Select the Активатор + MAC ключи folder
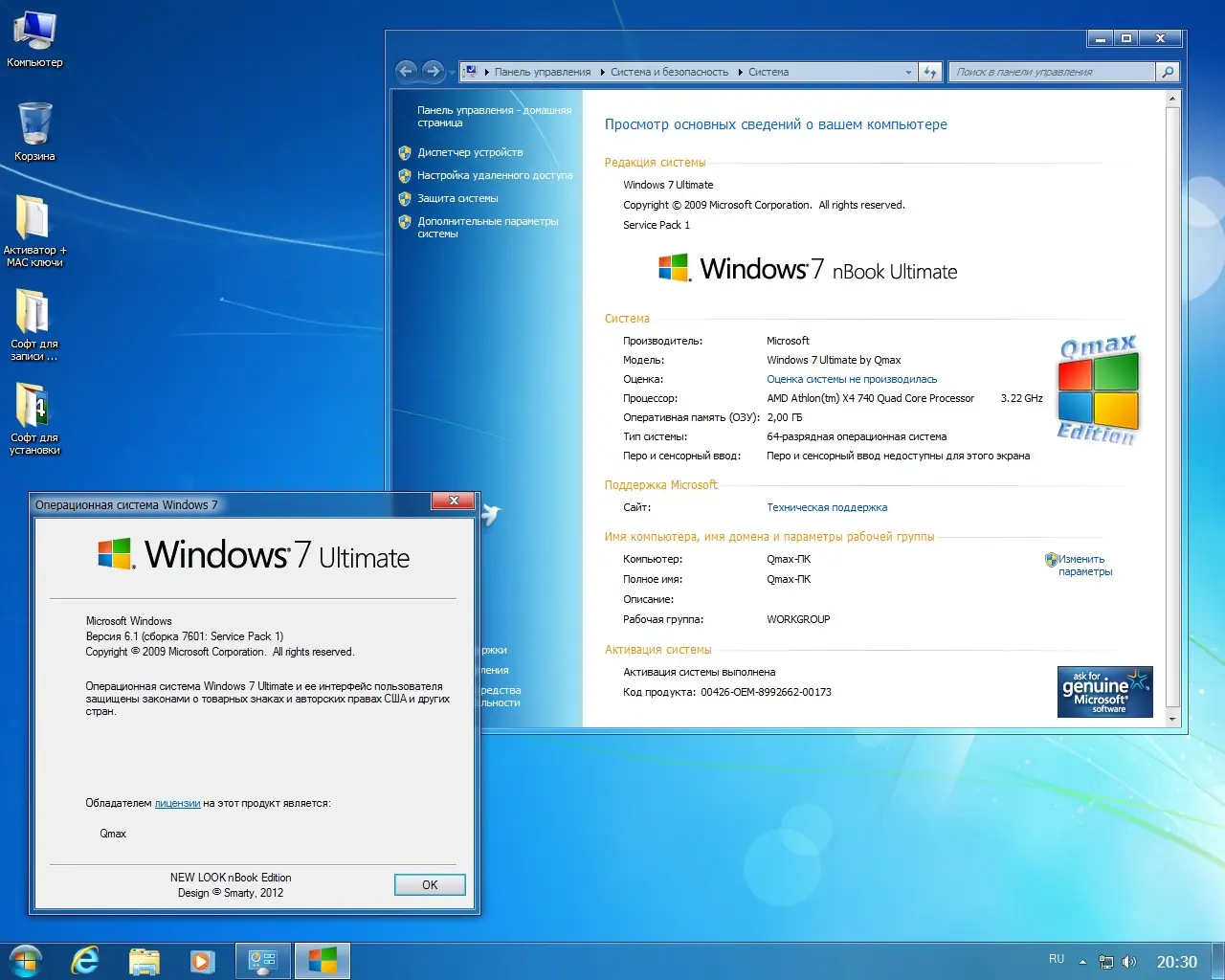The width and height of the screenshot is (1225, 980). [x=34, y=230]
